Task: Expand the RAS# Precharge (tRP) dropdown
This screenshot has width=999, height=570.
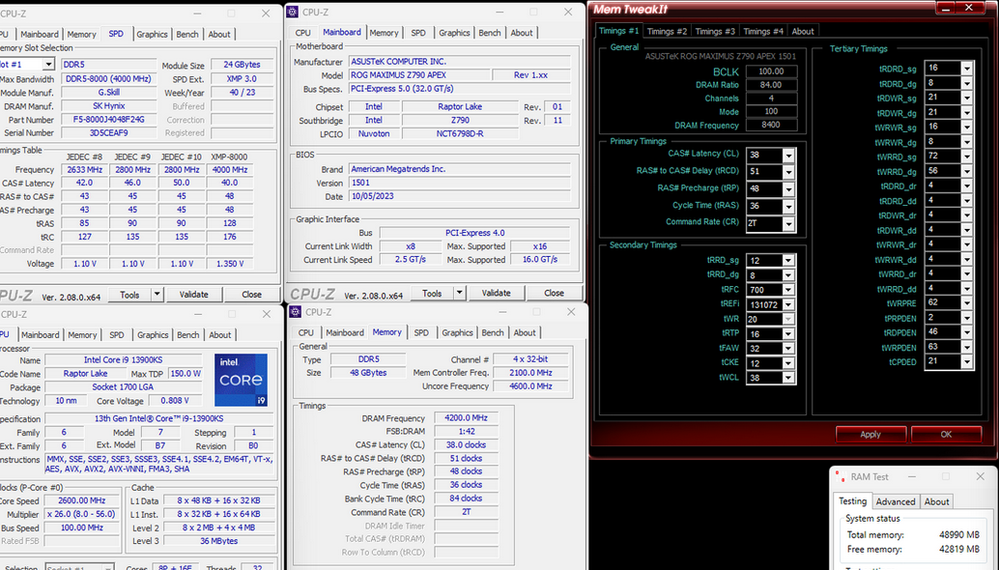Action: [x=789, y=189]
